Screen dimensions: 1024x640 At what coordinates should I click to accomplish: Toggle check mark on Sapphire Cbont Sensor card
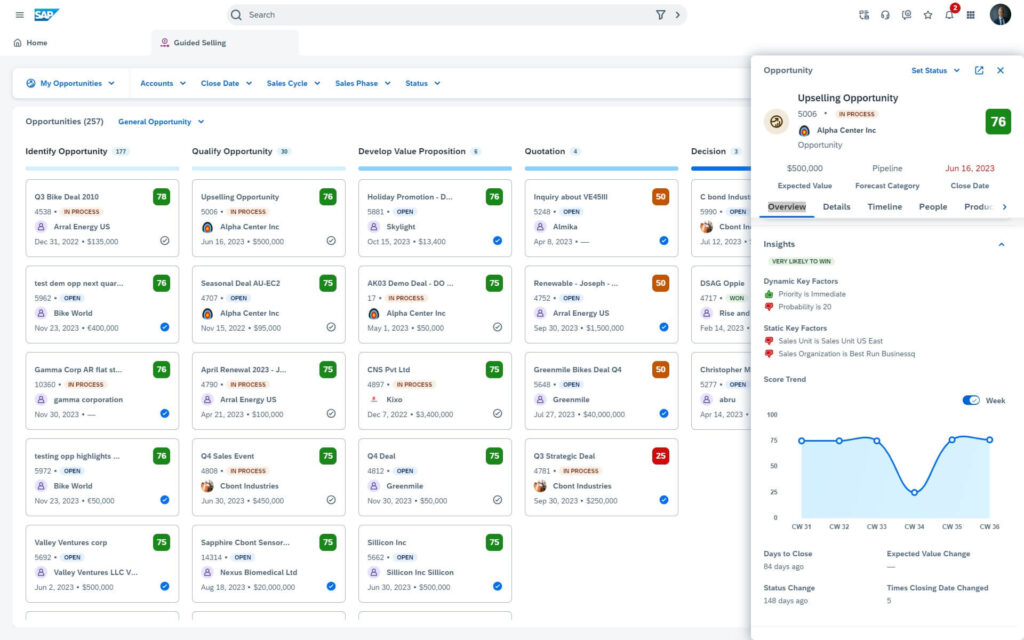click(x=331, y=586)
